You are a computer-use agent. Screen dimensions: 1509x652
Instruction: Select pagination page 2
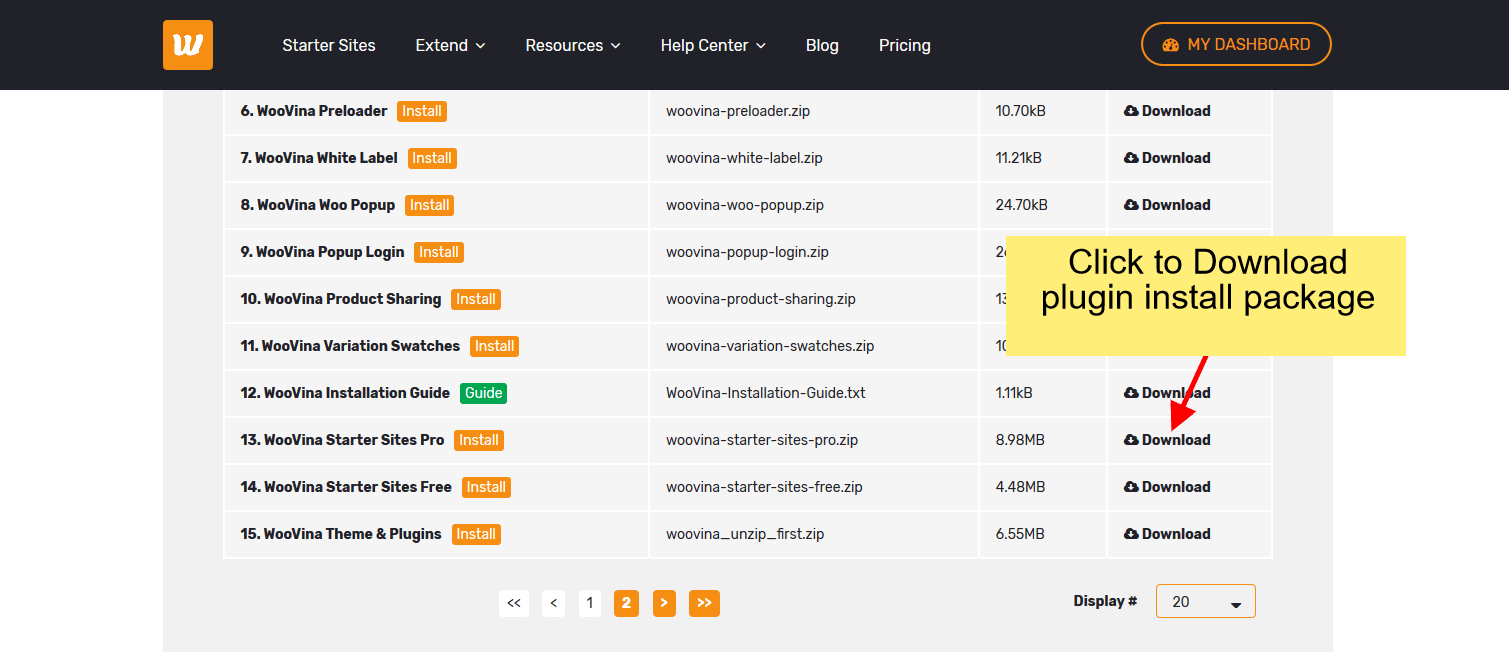coord(626,603)
